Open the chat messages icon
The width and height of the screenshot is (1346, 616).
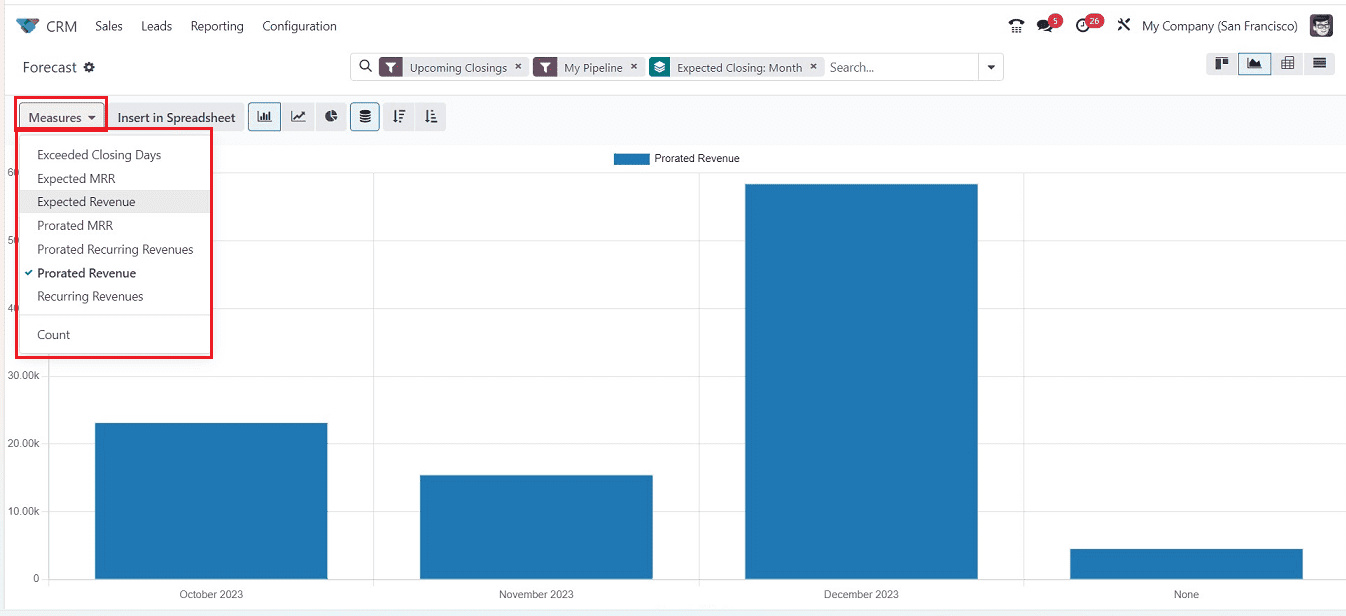(1046, 26)
